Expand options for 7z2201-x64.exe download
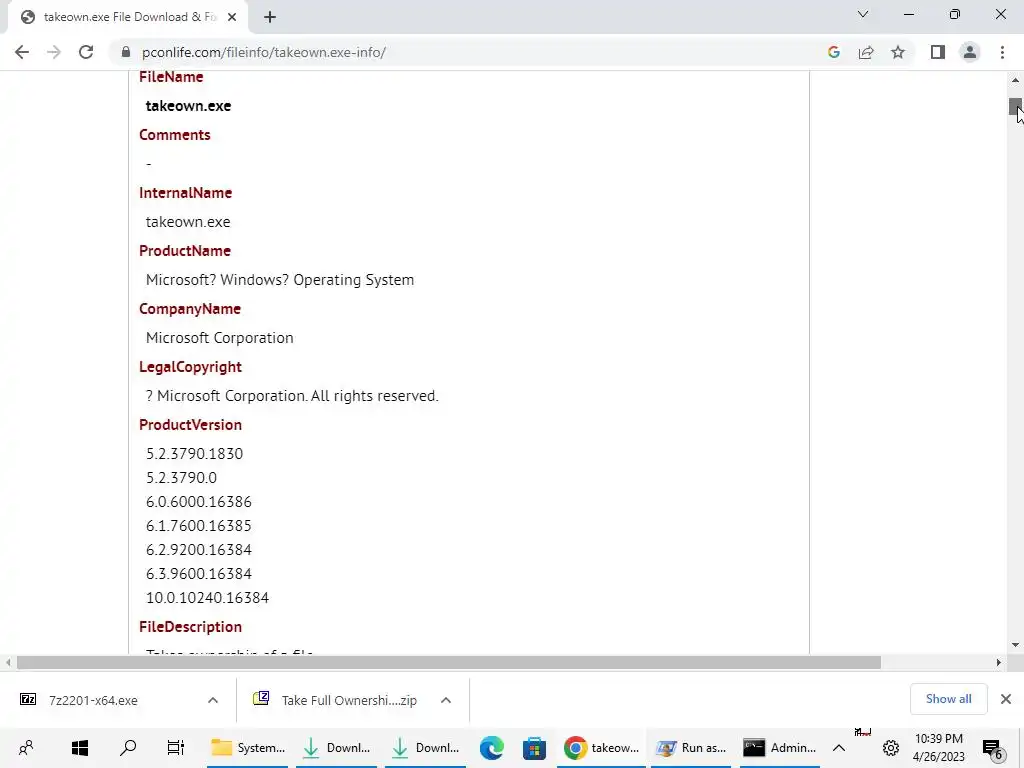This screenshot has height=768, width=1024. 213,700
